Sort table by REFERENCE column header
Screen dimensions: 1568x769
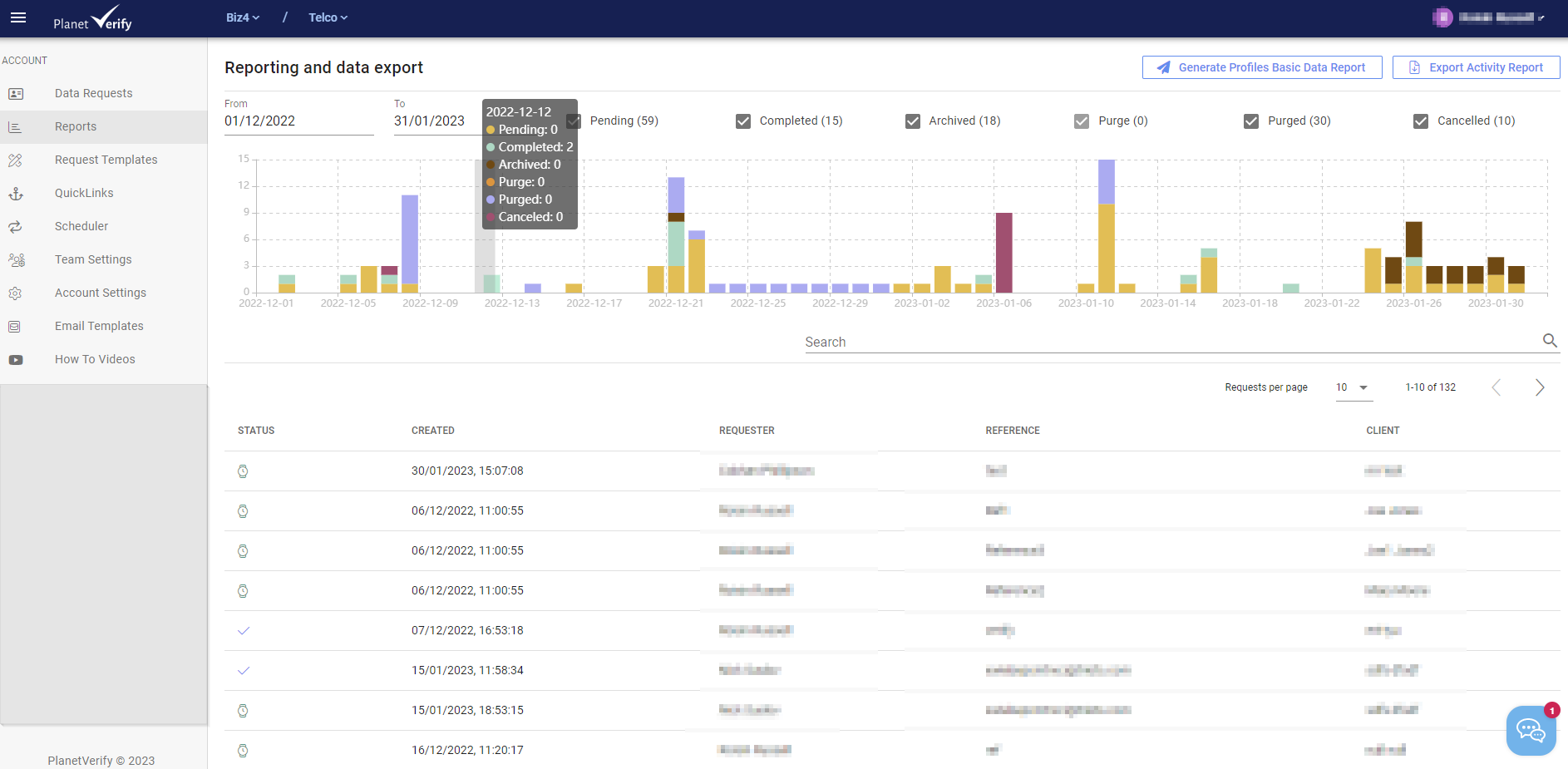(1013, 431)
